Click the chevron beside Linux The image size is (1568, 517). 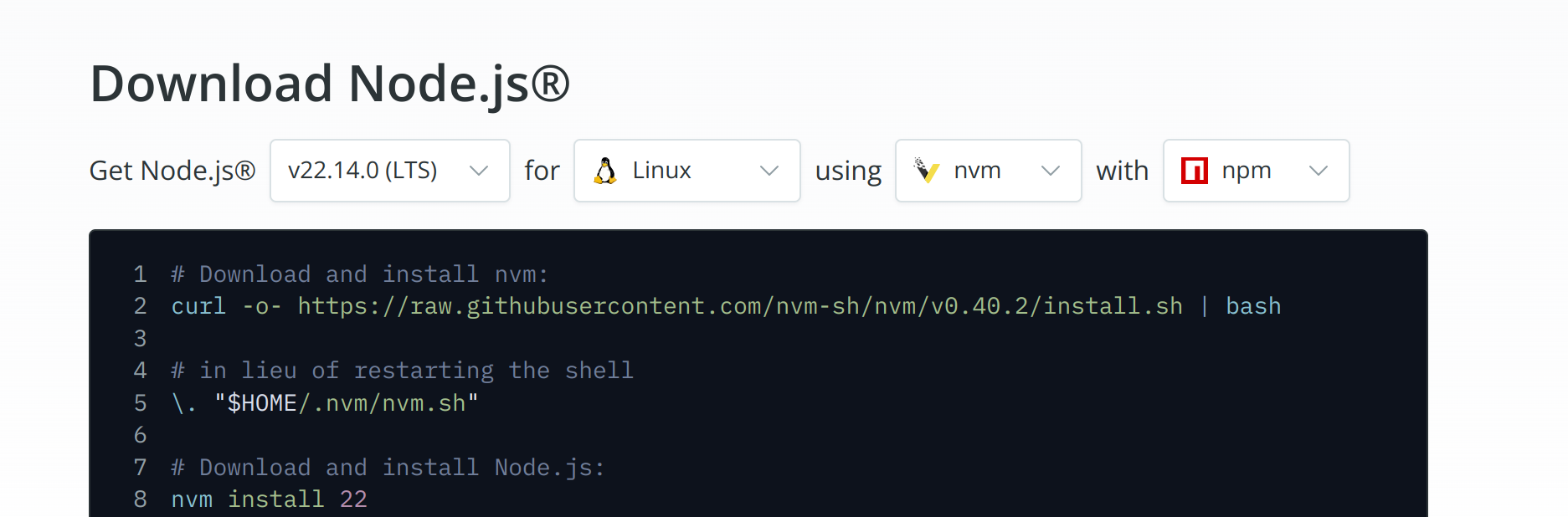769,171
